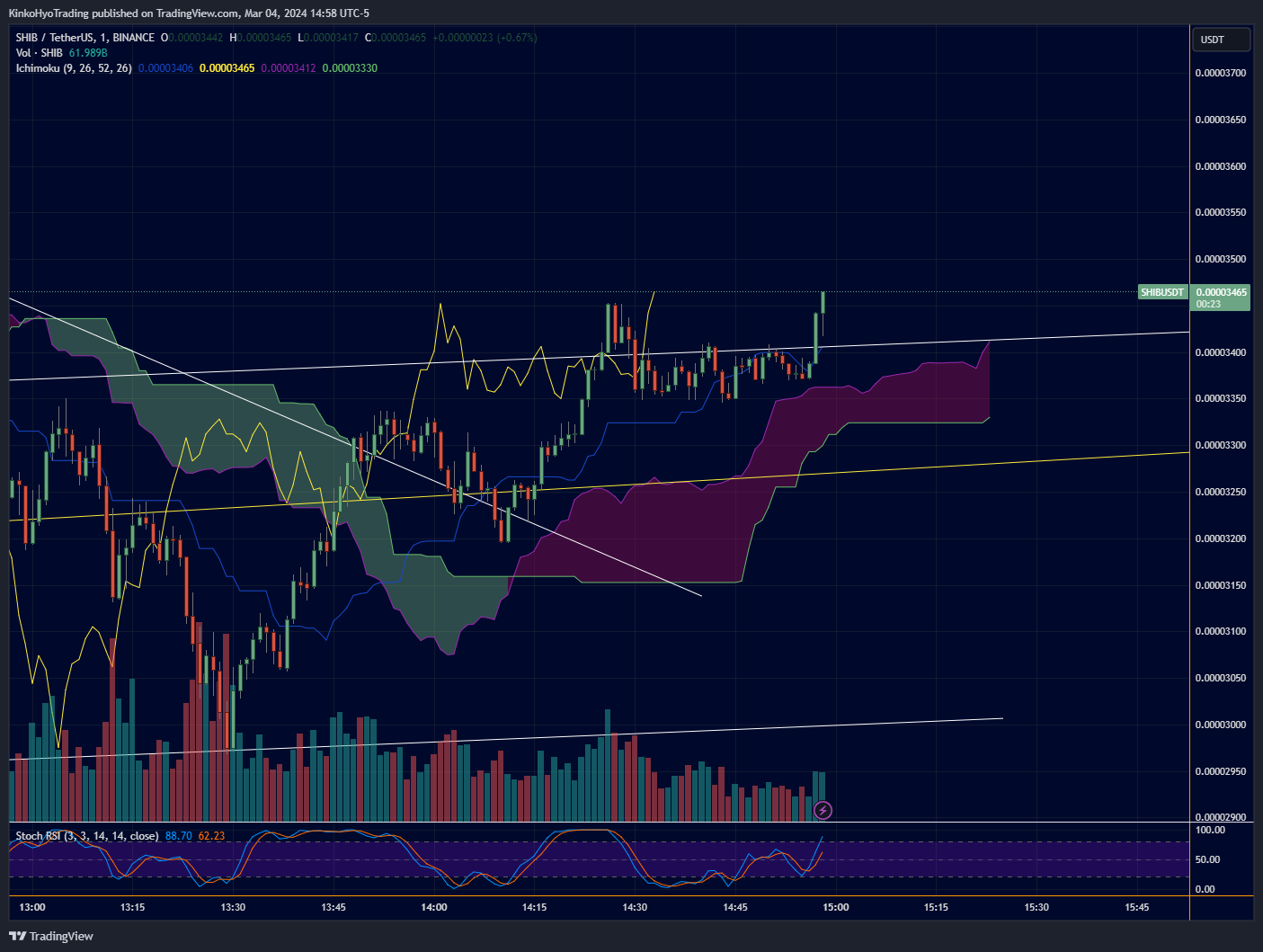Click price axis label 0.00003050
The height and width of the screenshot is (952, 1263).
coord(1221,678)
